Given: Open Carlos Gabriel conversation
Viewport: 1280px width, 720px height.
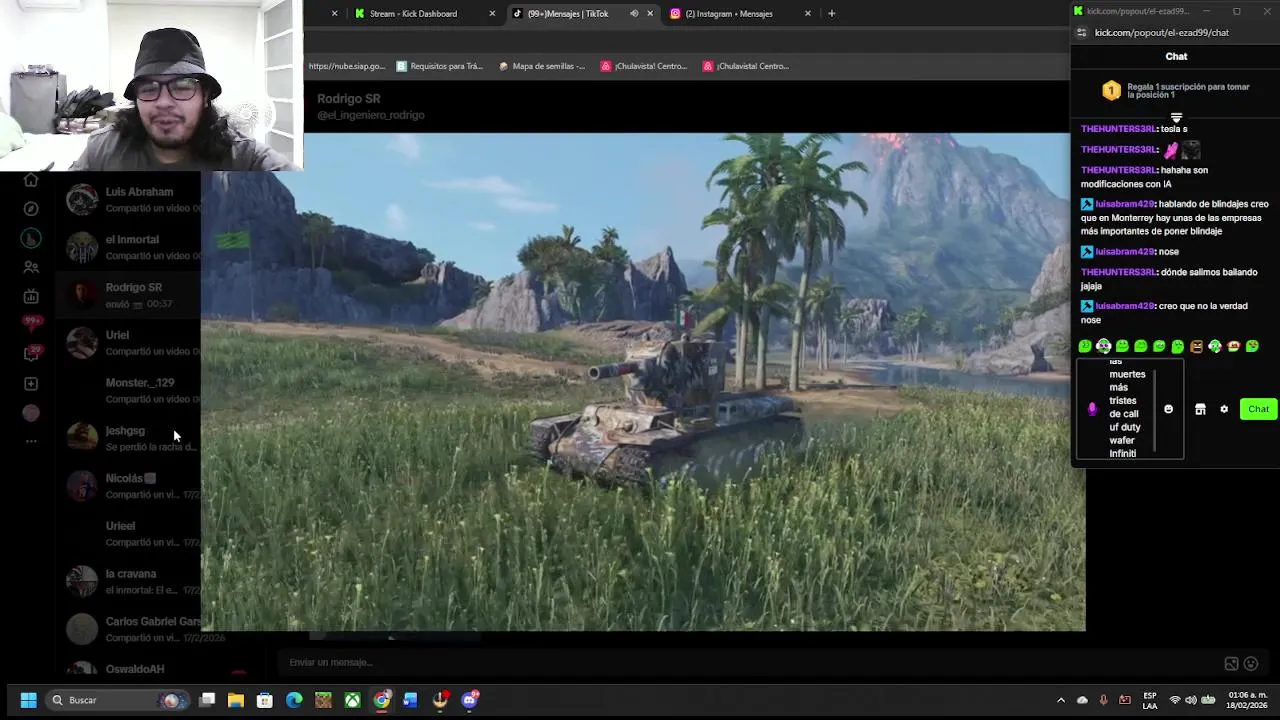Looking at the screenshot, I should (128, 629).
